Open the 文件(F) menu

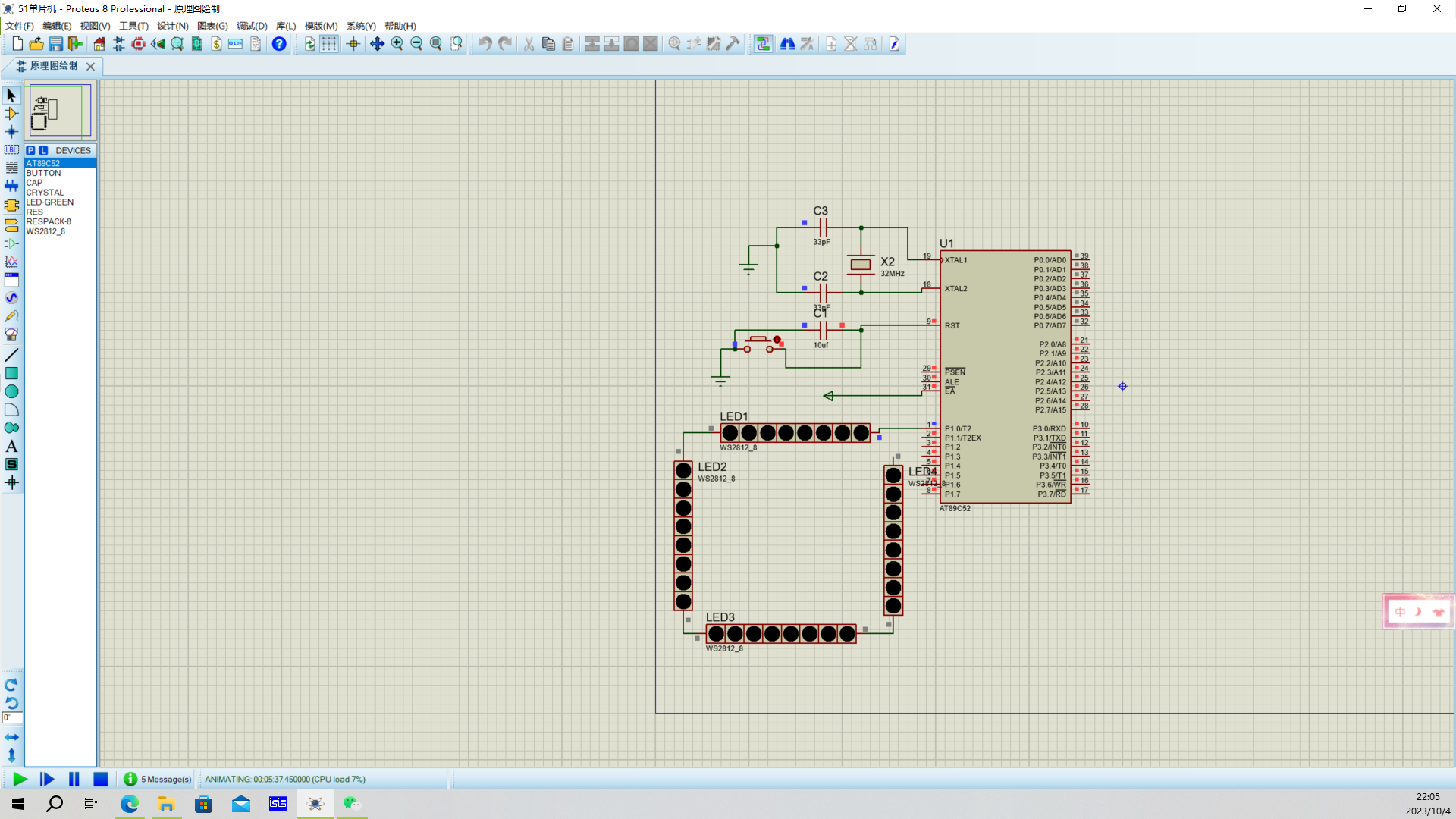coord(20,26)
